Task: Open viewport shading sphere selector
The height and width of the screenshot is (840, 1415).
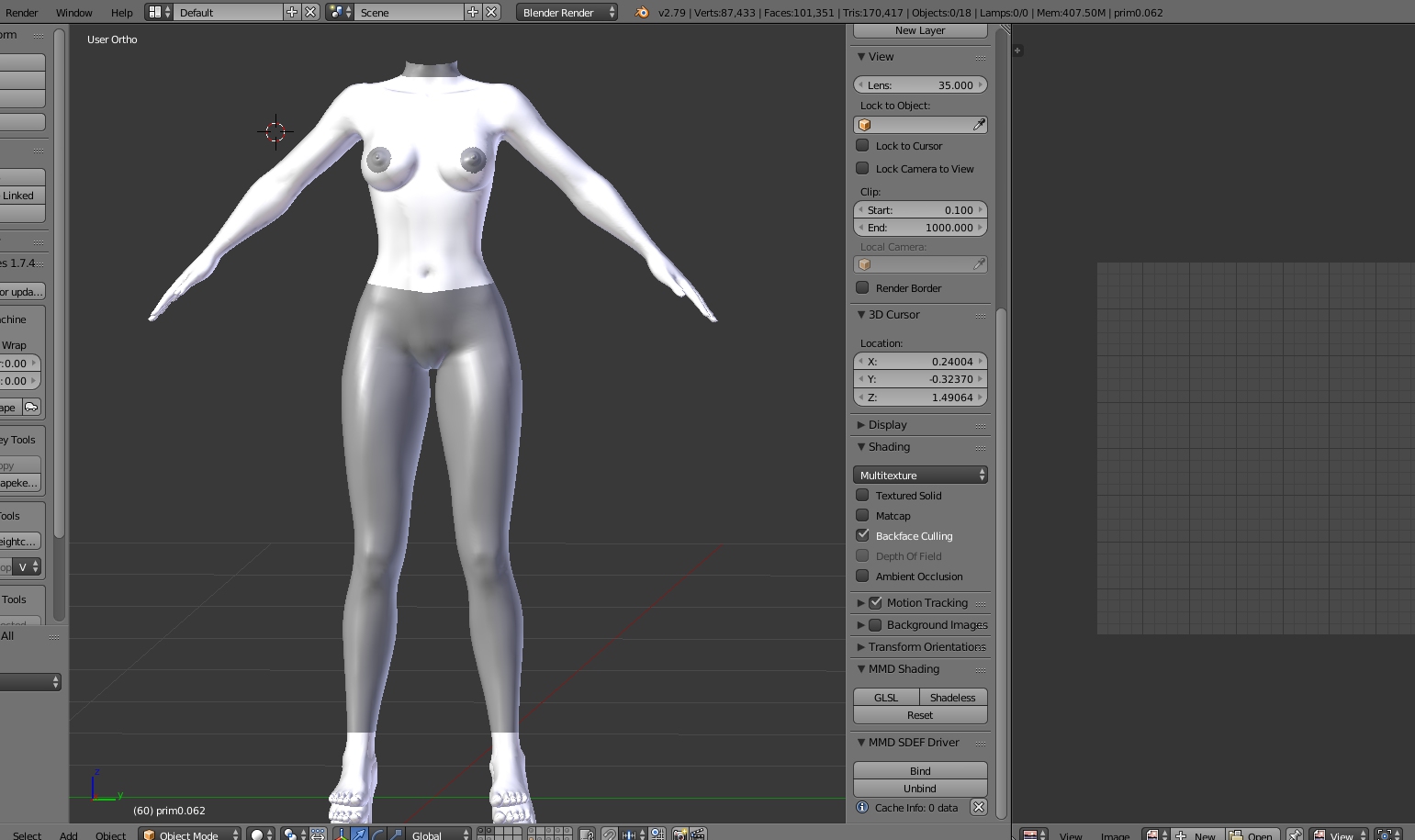Action: (x=262, y=834)
